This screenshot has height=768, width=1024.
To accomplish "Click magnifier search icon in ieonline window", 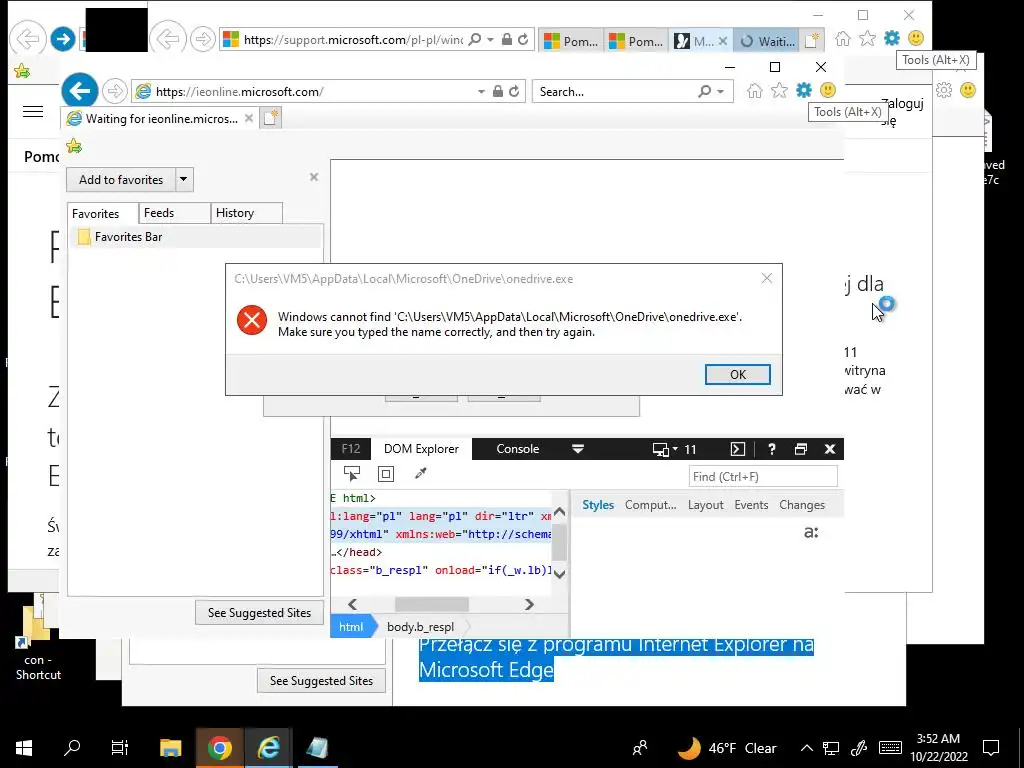I will click(x=704, y=91).
